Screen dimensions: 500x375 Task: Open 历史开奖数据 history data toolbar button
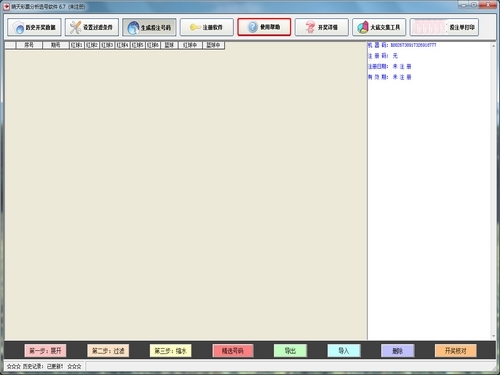click(34, 27)
